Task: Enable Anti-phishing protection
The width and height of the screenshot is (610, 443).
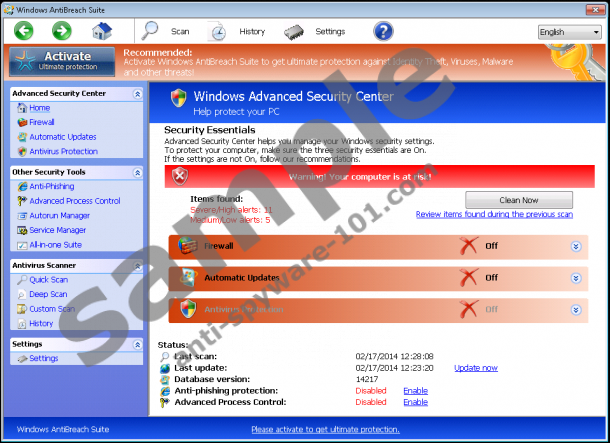Action: tap(415, 391)
